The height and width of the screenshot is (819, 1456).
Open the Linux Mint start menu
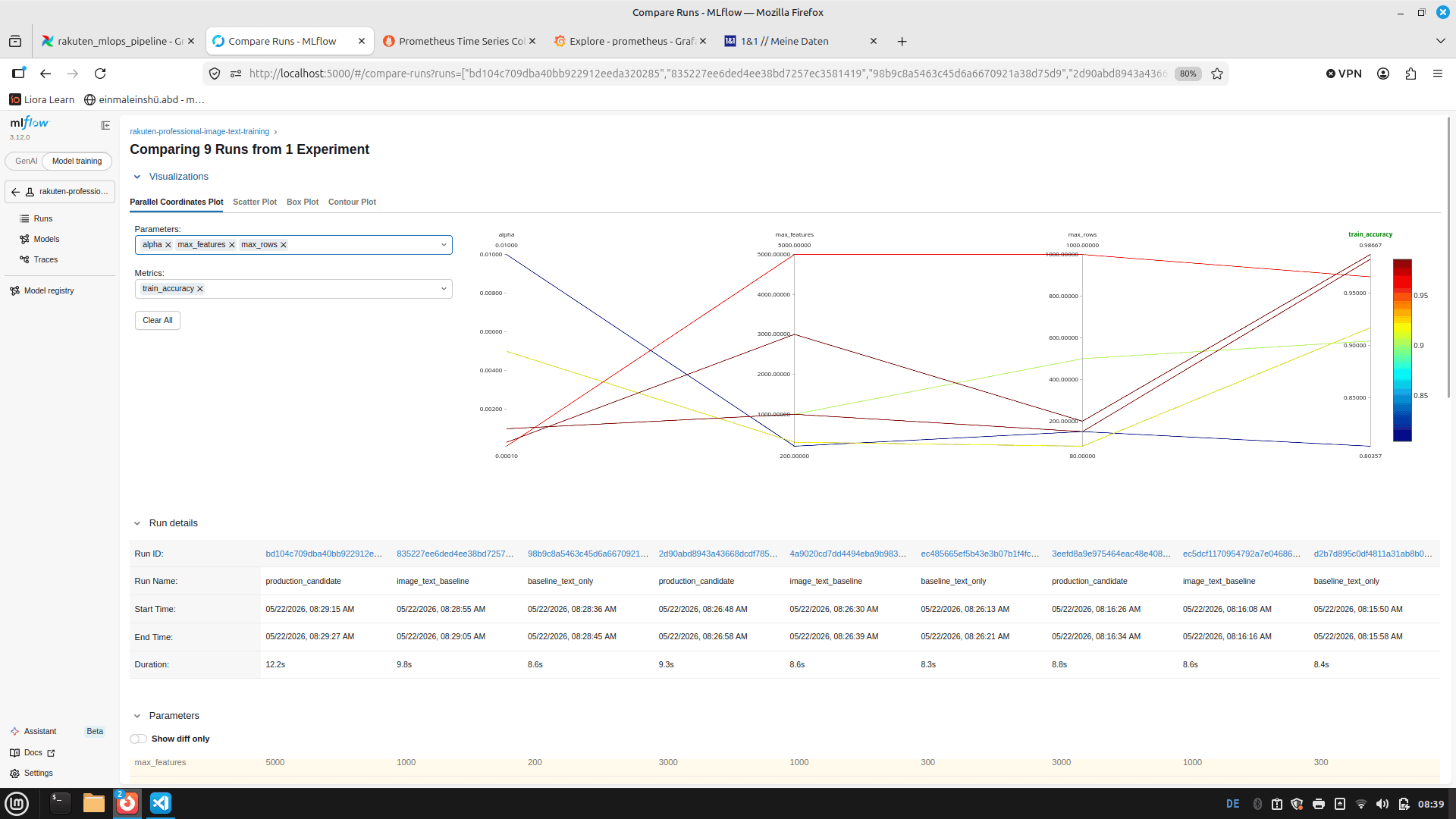coord(17,803)
